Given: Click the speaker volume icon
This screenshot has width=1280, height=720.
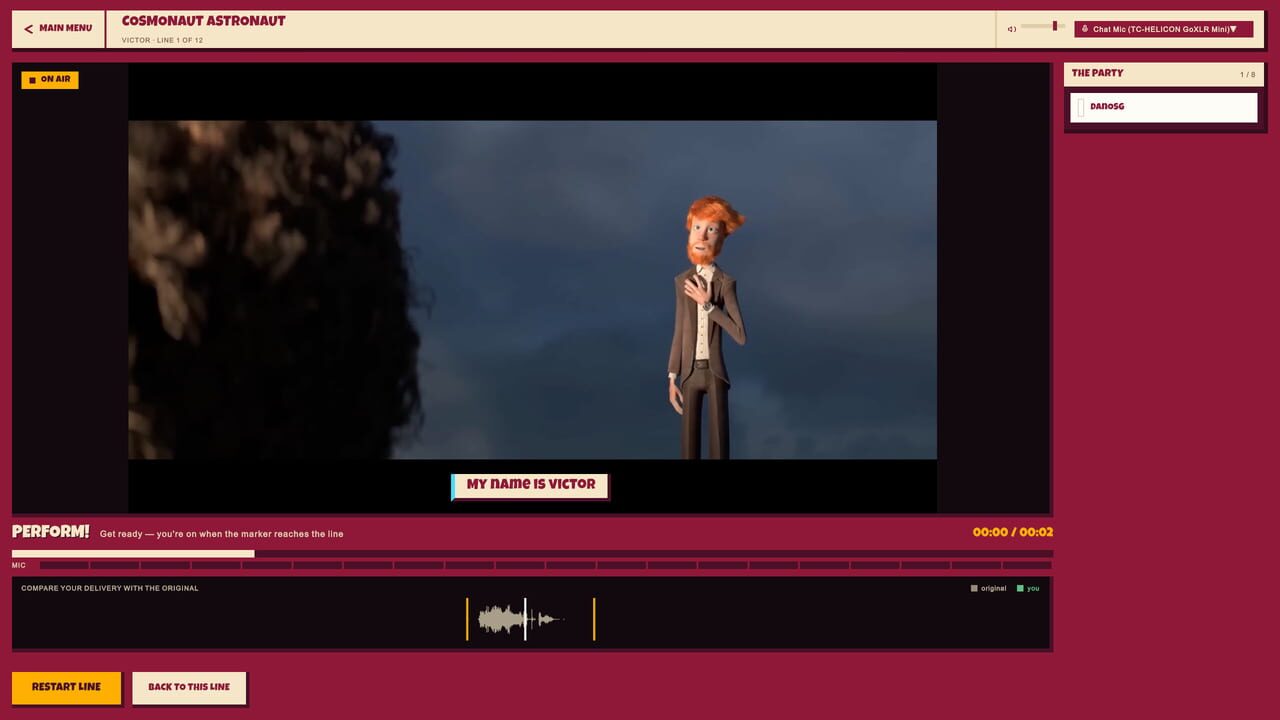Looking at the screenshot, I should (x=1012, y=29).
